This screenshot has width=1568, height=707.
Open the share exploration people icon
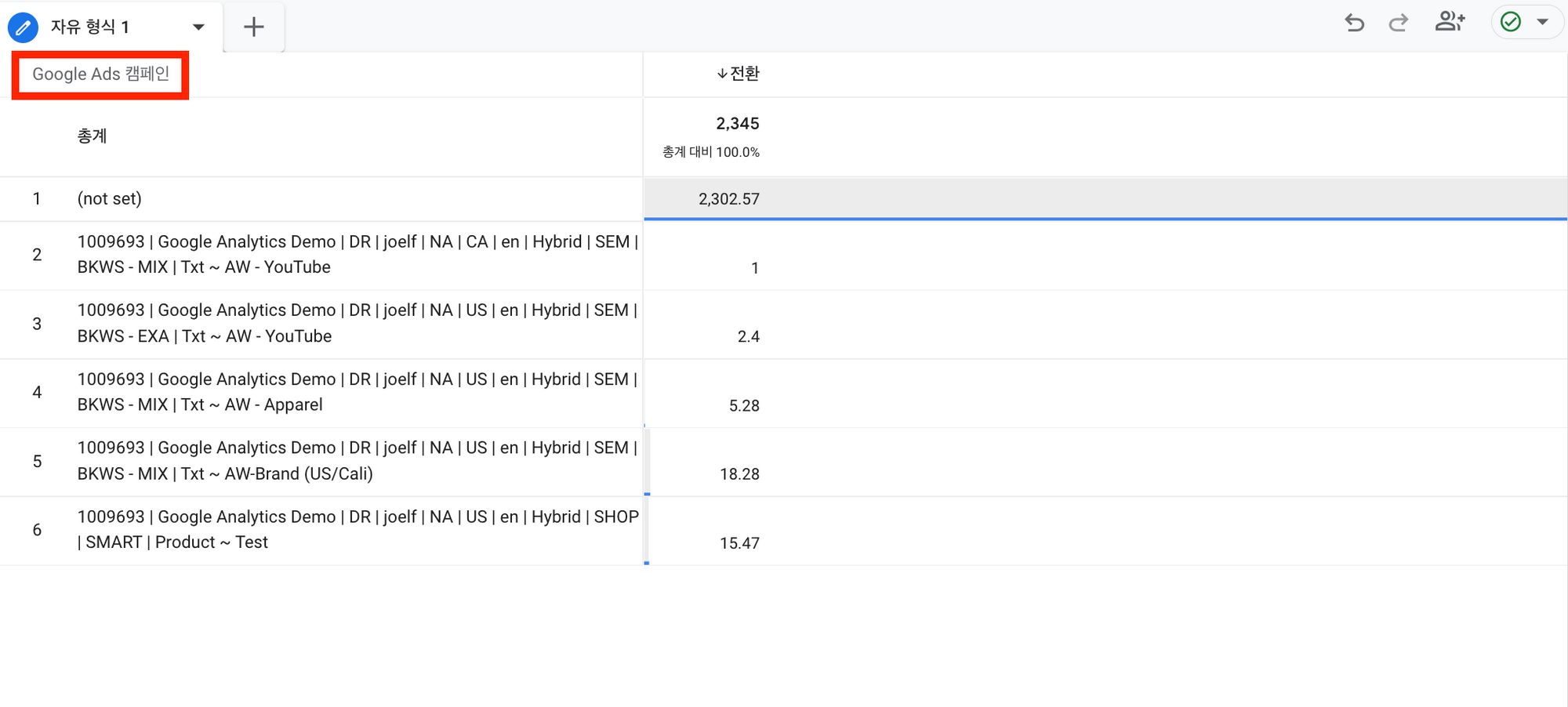[x=1449, y=22]
